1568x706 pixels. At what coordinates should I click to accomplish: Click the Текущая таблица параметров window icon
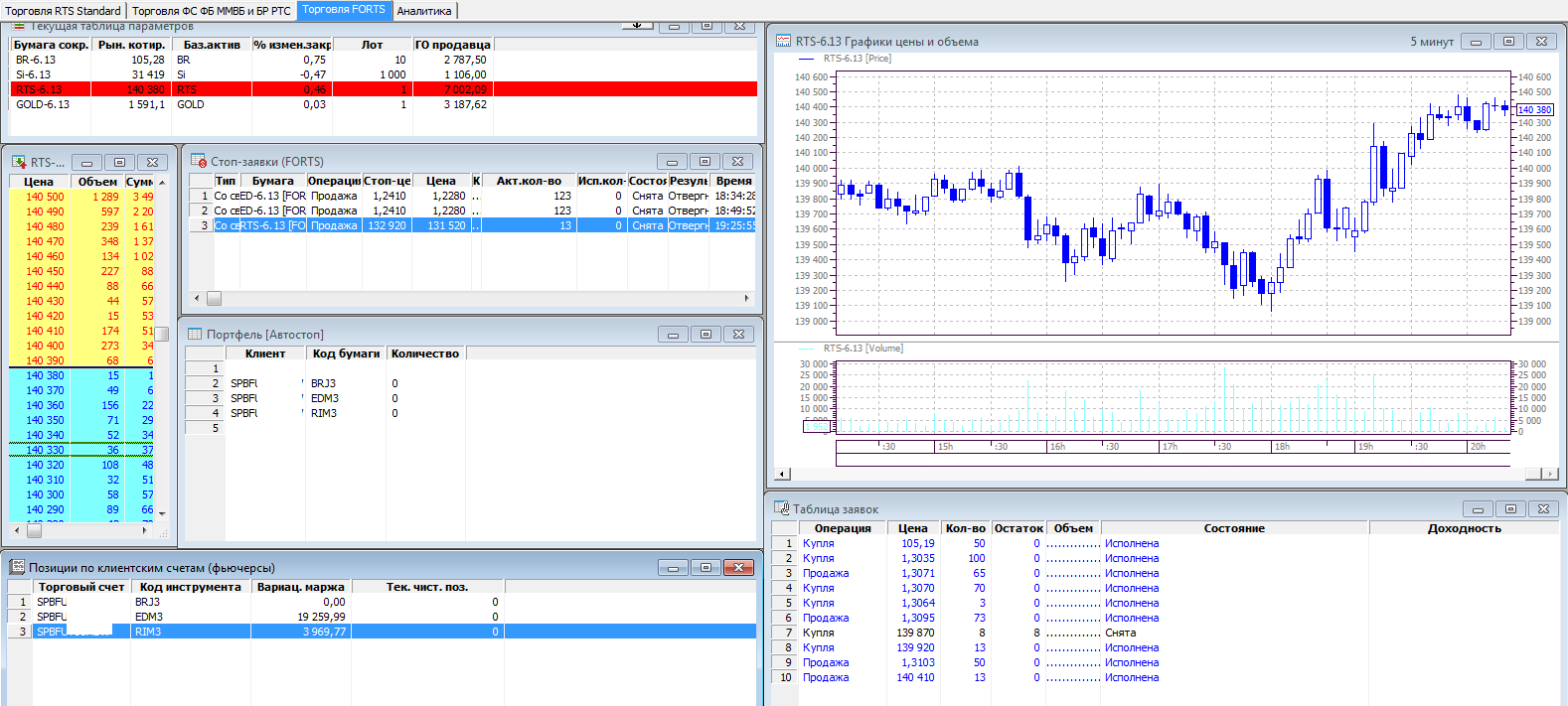click(x=19, y=26)
